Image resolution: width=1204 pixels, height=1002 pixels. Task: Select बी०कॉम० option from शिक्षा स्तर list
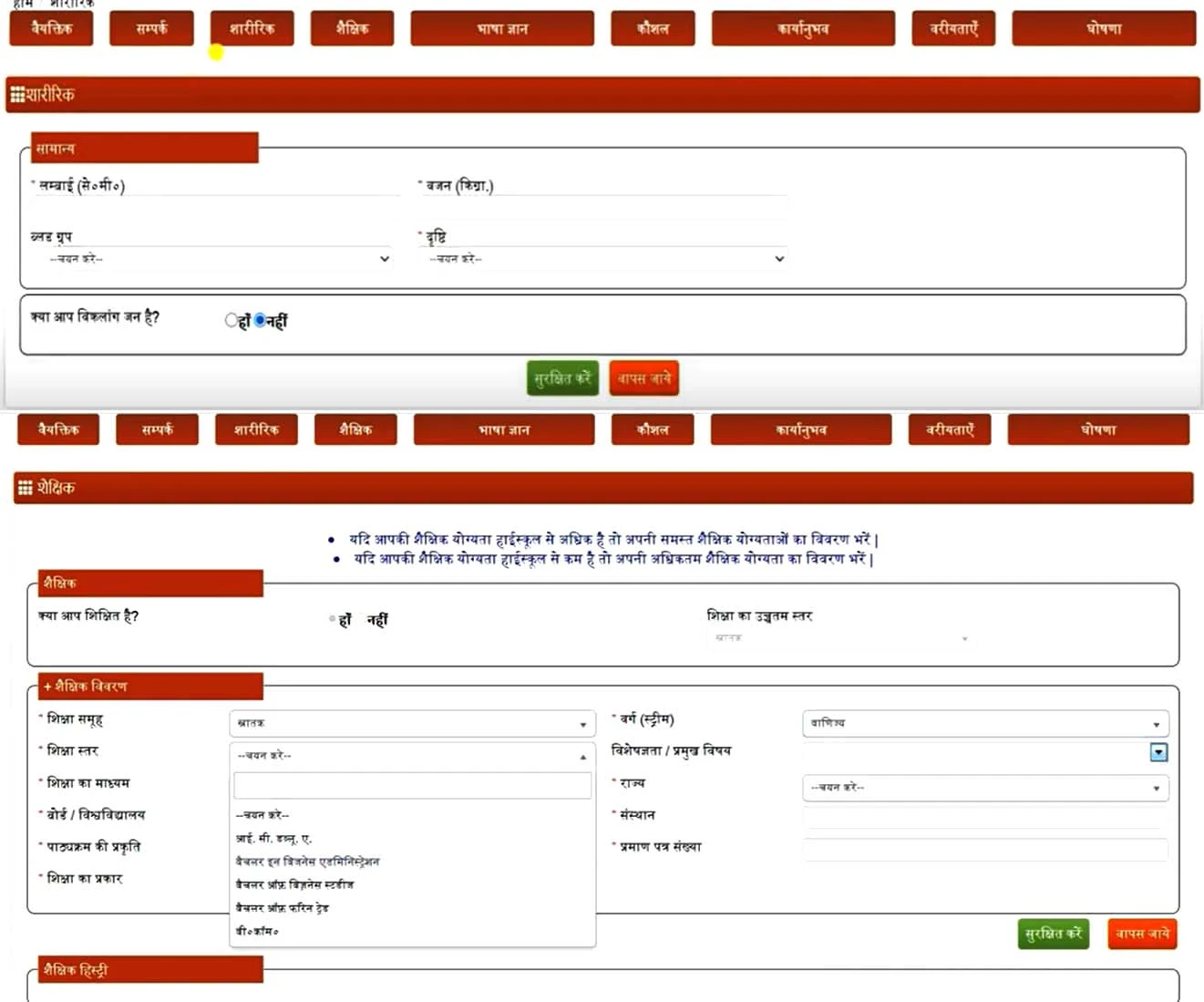pos(257,931)
